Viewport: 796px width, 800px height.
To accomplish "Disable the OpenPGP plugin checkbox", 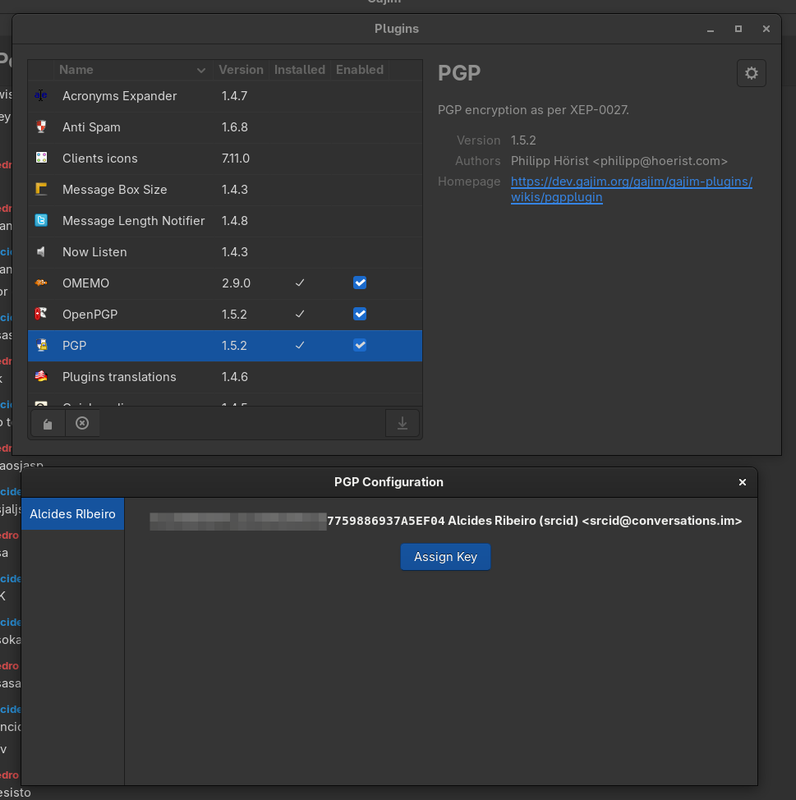I will click(x=360, y=314).
